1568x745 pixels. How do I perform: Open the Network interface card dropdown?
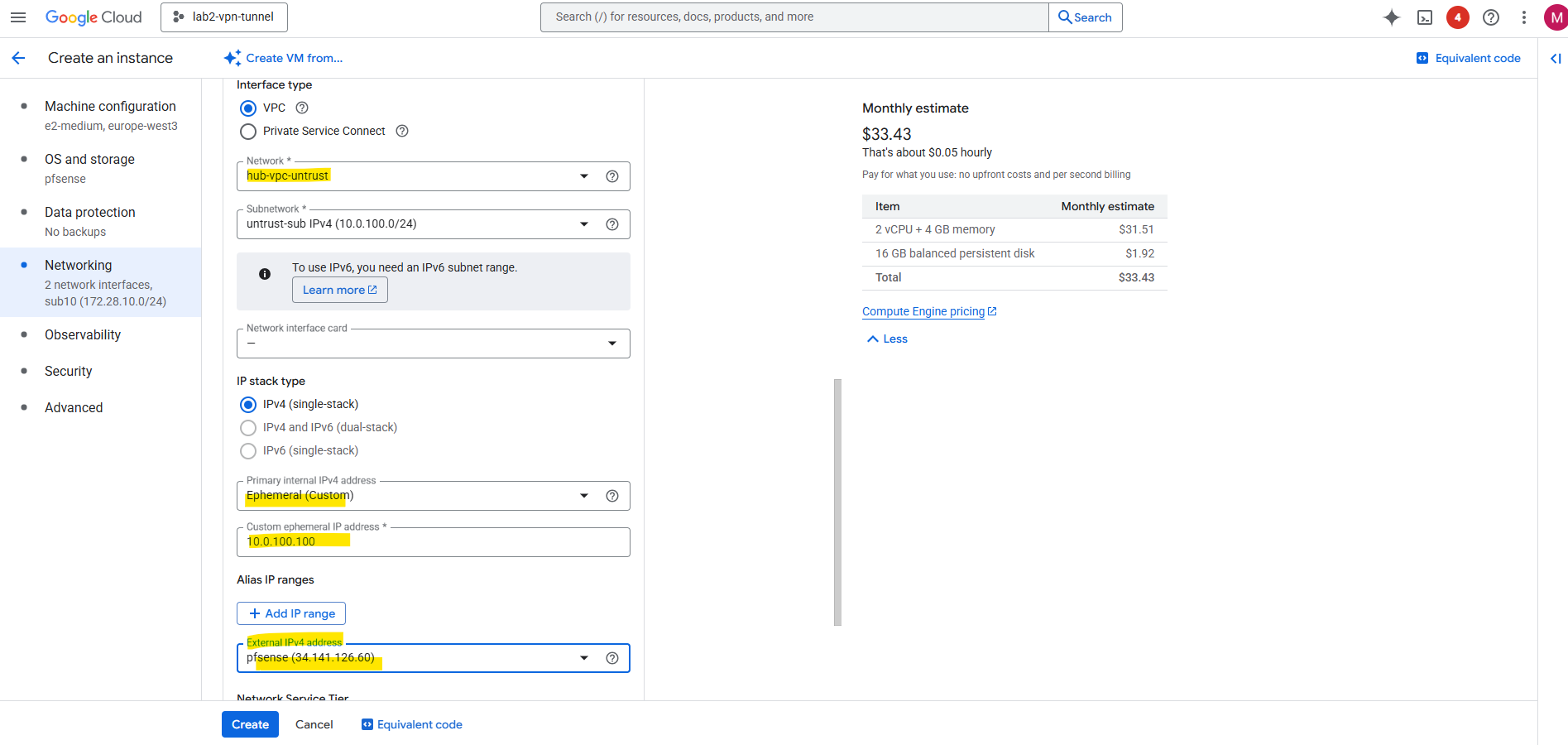click(612, 344)
